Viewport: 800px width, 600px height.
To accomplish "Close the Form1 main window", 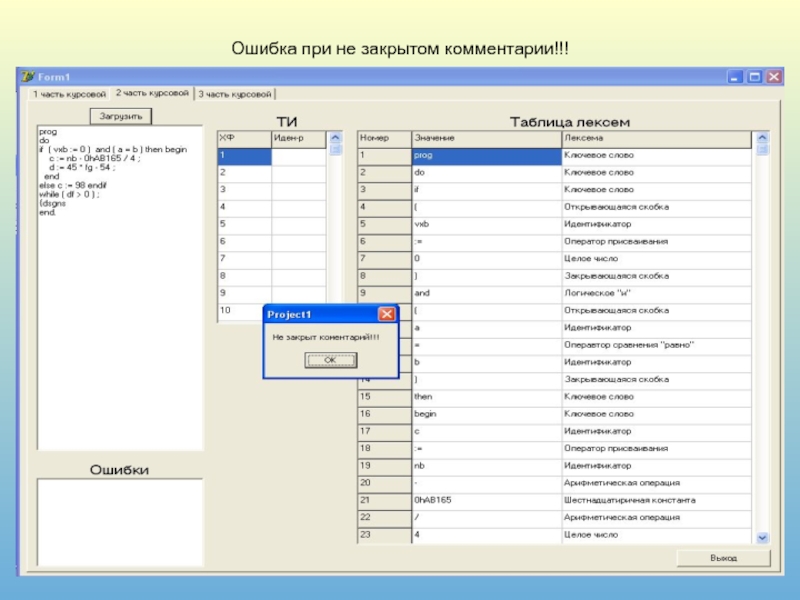I will (772, 76).
